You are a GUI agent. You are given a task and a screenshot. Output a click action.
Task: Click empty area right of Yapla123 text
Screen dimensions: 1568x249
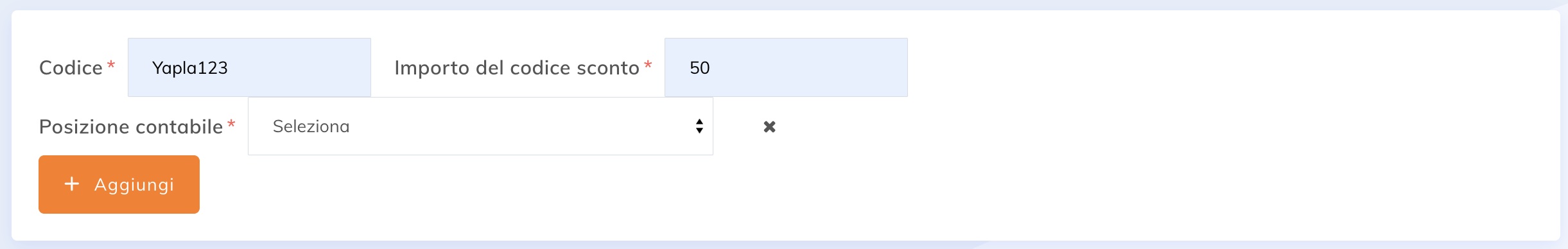tap(299, 67)
